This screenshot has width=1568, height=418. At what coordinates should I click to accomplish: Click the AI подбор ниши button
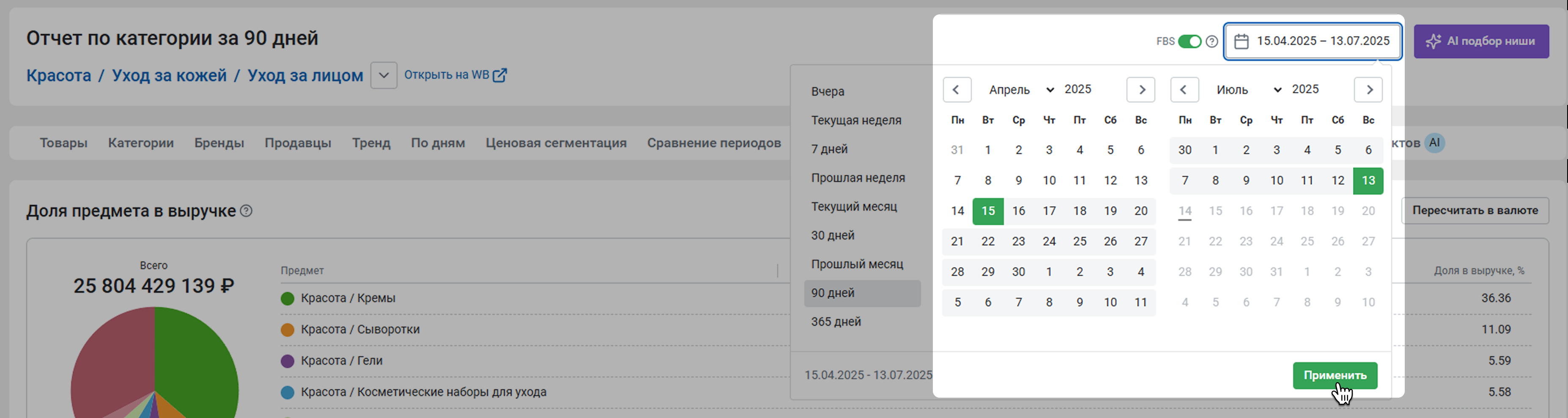coord(1481,41)
